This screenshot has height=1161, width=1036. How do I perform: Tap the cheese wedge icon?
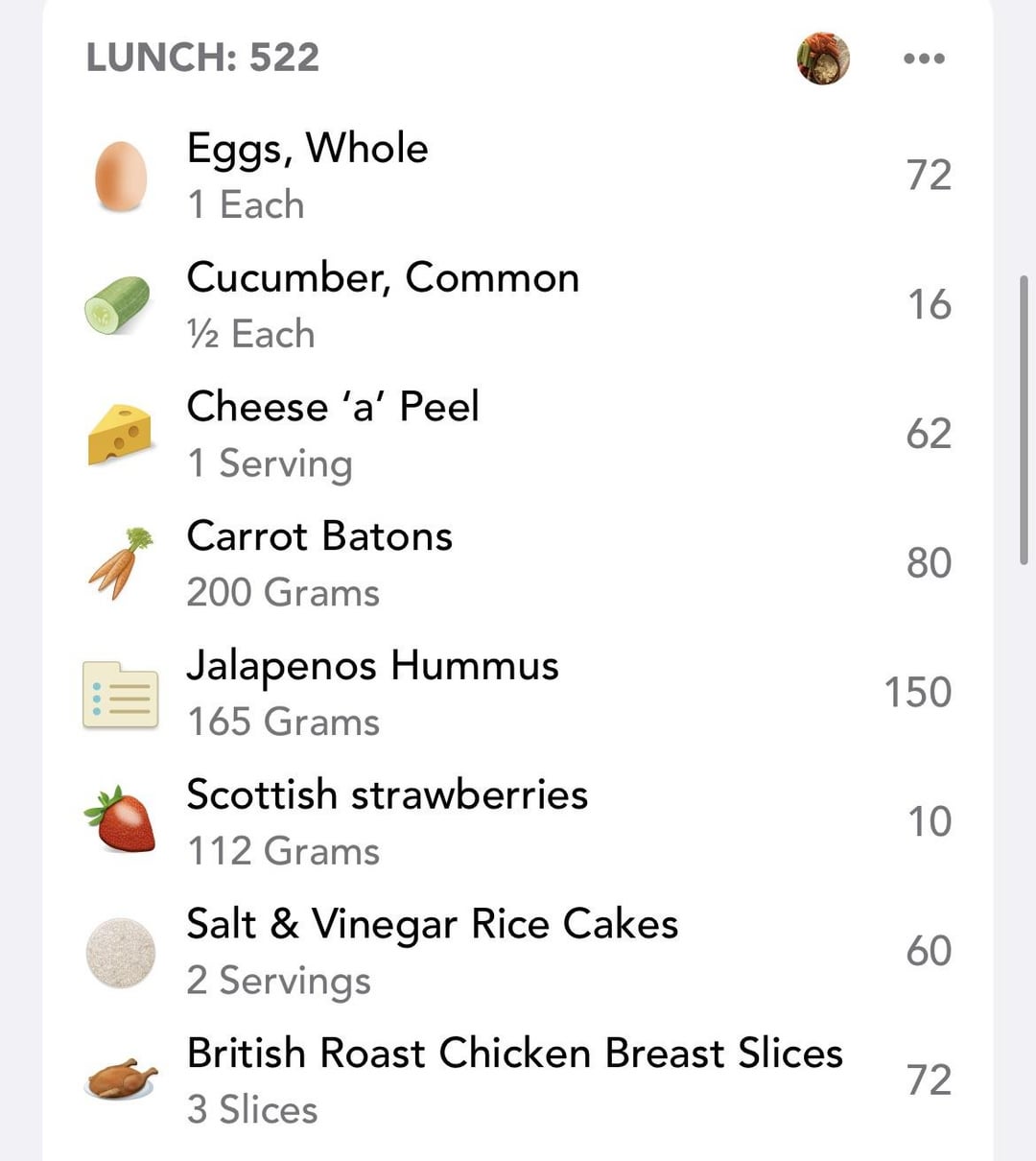pyautogui.click(x=120, y=435)
